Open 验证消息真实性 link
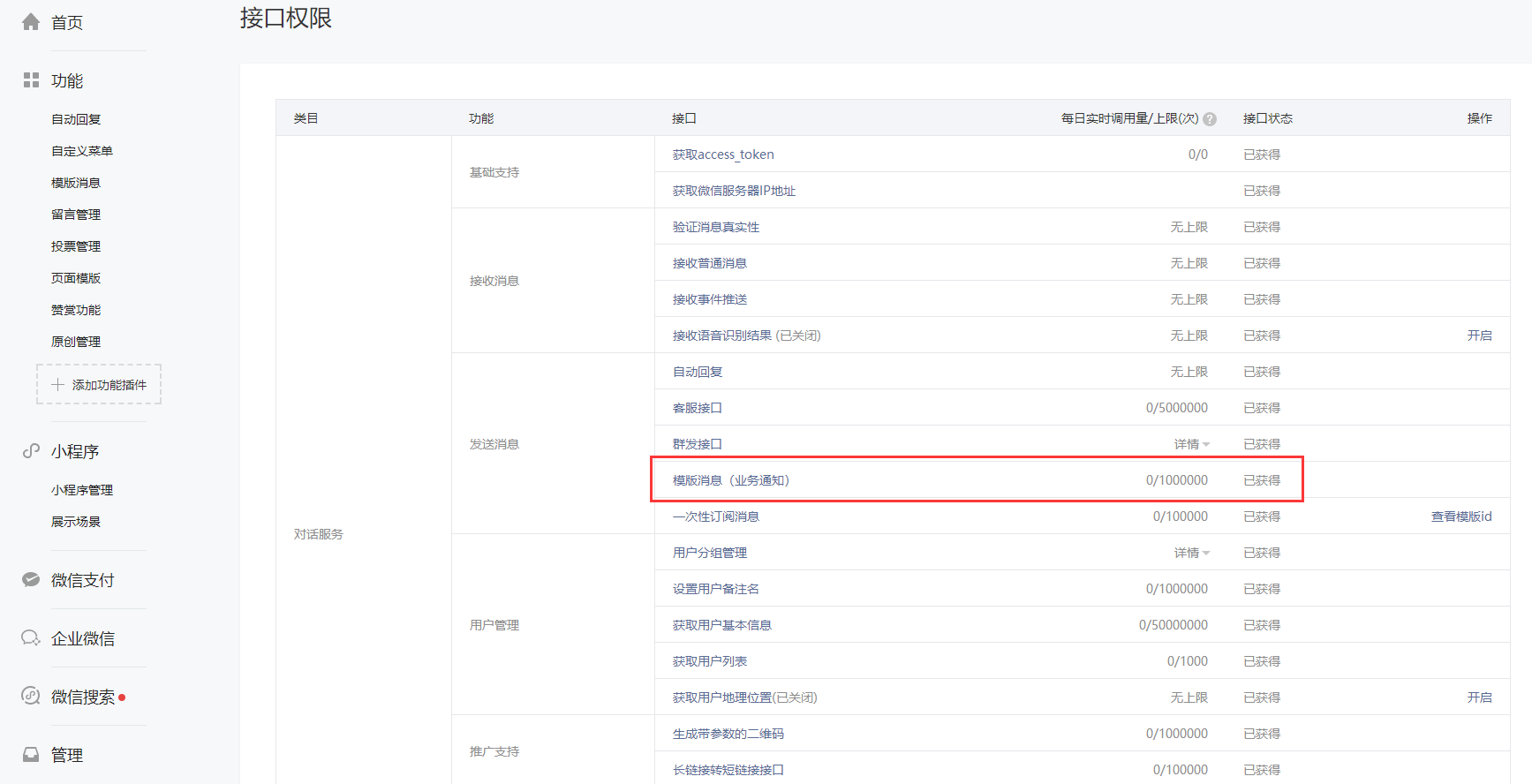This screenshot has width=1532, height=784. click(x=716, y=227)
